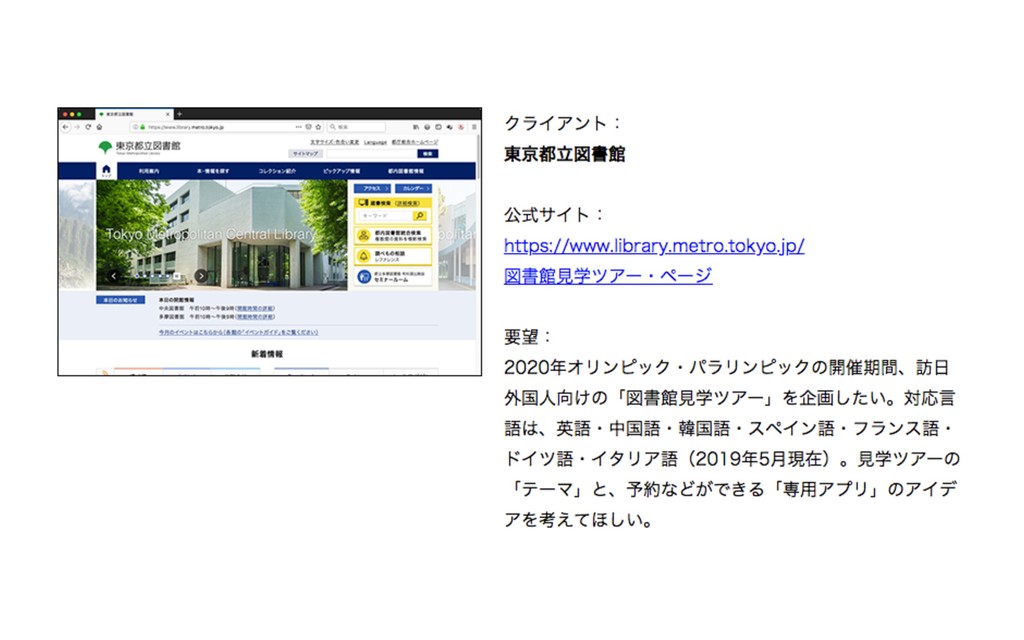Open the 調べもの相談 レファレンス banner
Screen dimensions: 1024x640
pos(393,255)
